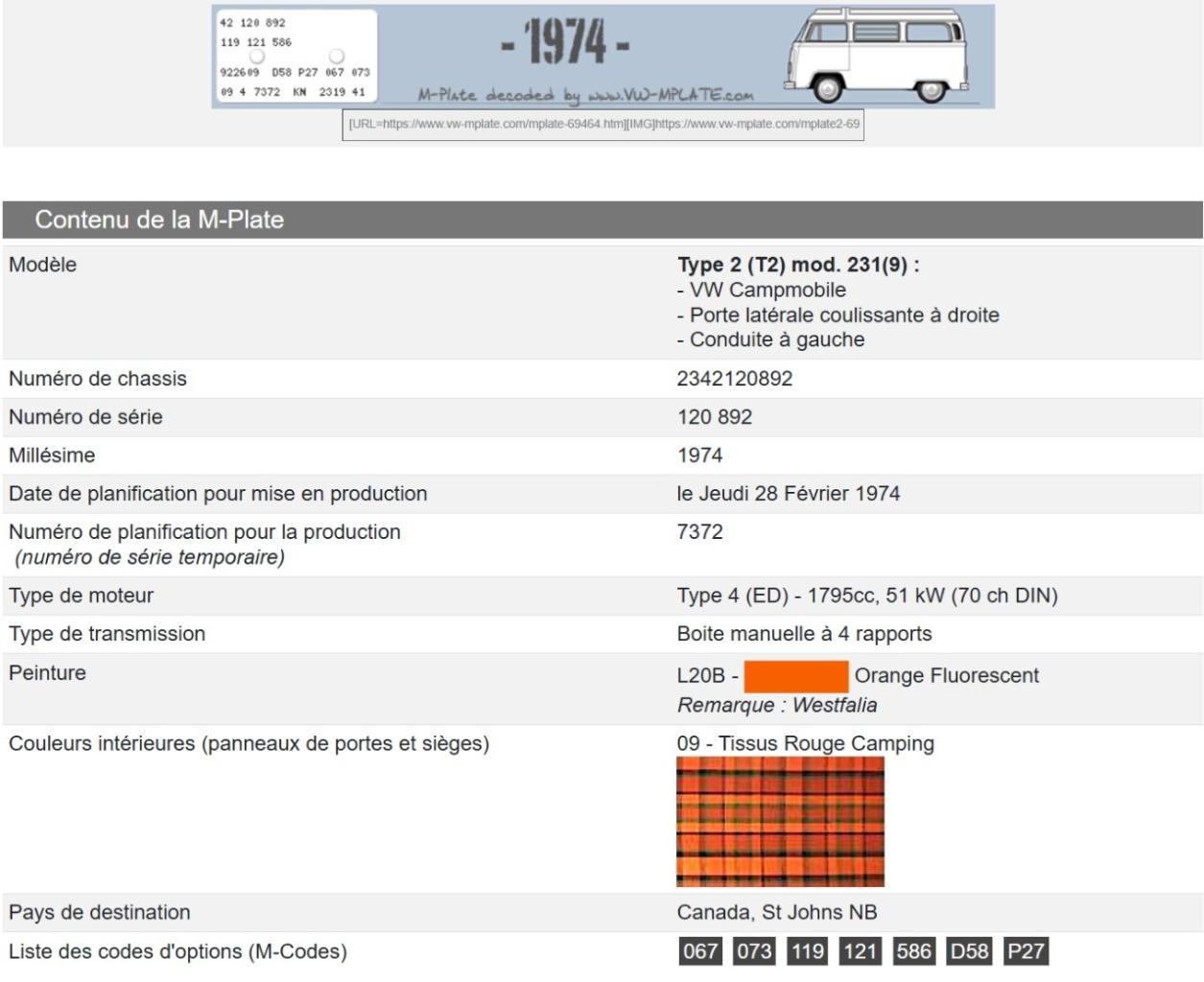Click option code 121 badge
1204x982 pixels.
[861, 951]
